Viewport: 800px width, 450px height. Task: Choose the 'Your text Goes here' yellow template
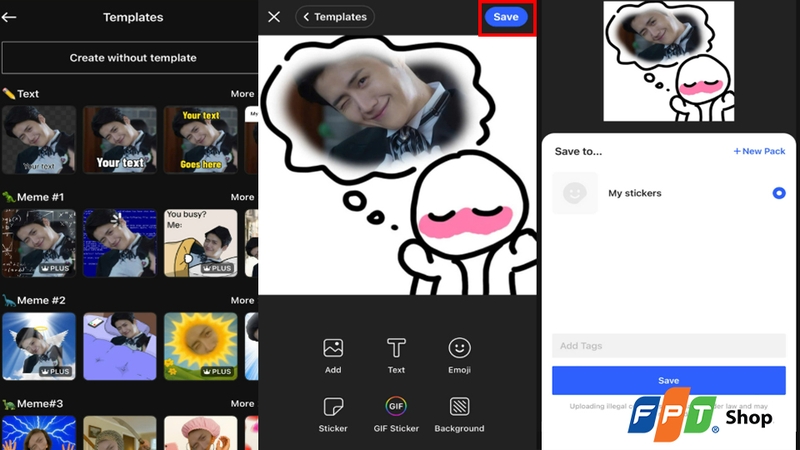(x=201, y=140)
